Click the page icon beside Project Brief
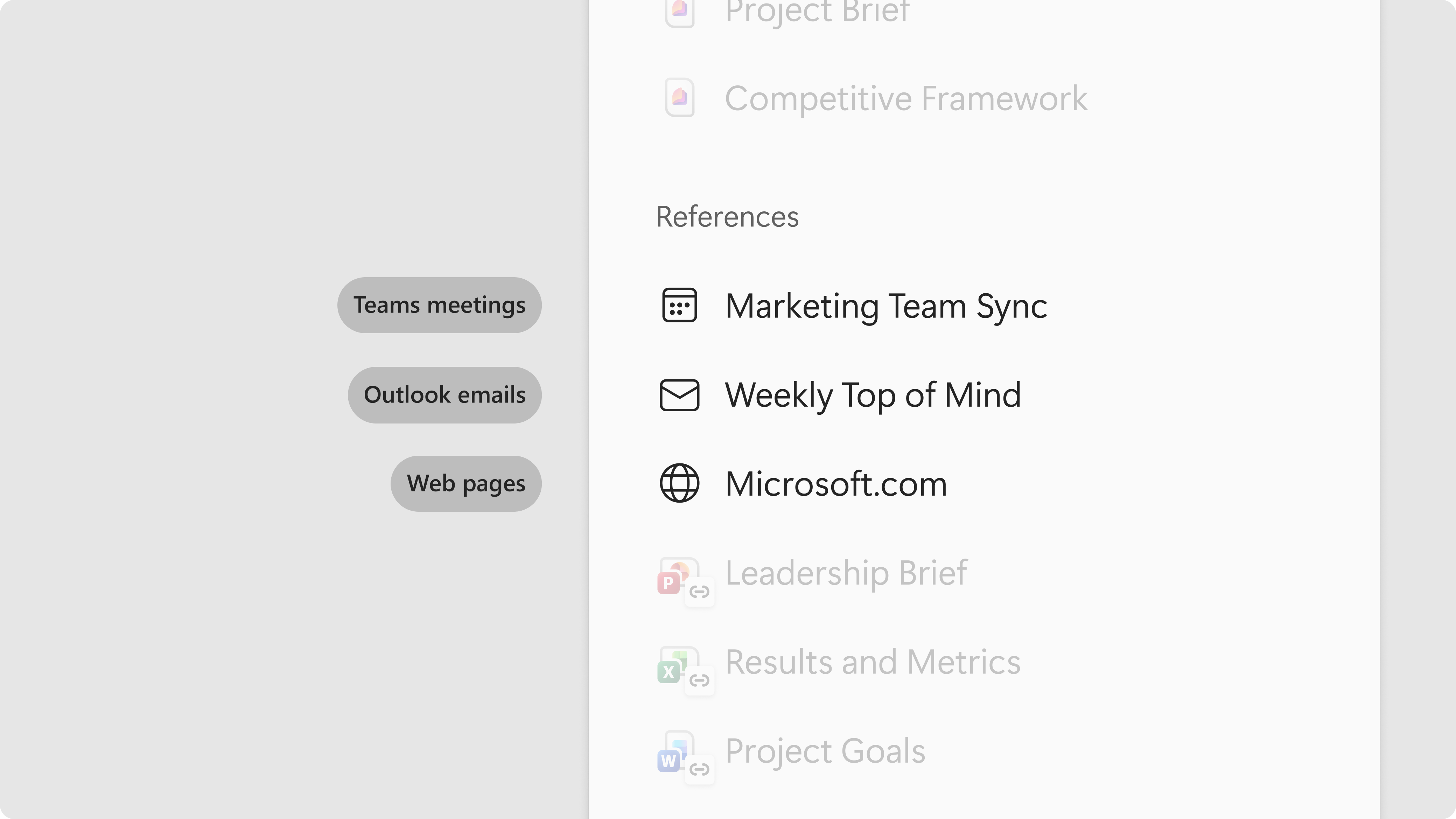Viewport: 1456px width, 819px height. (679, 11)
